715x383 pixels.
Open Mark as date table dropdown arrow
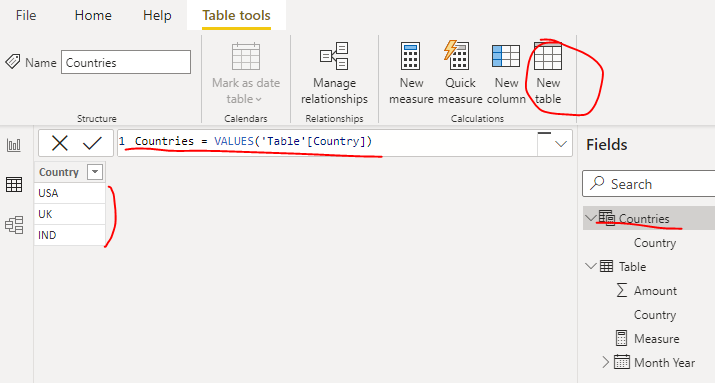(x=259, y=99)
